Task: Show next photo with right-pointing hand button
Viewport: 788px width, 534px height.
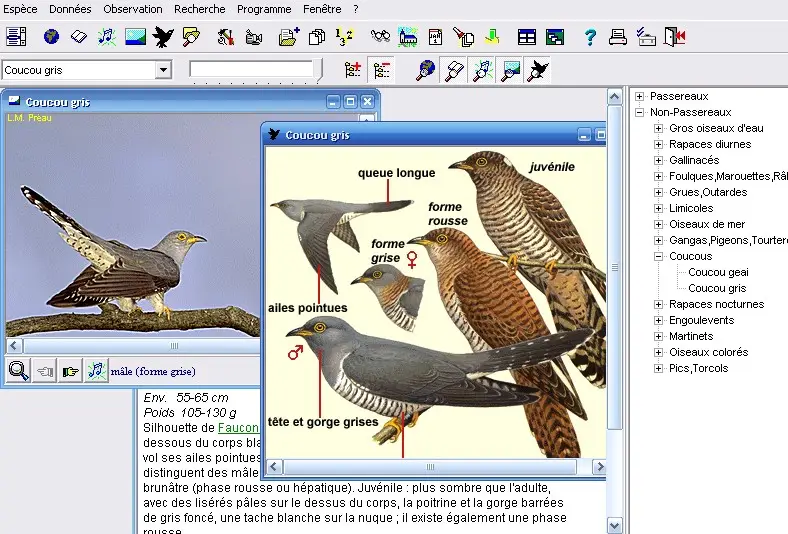Action: click(70, 371)
